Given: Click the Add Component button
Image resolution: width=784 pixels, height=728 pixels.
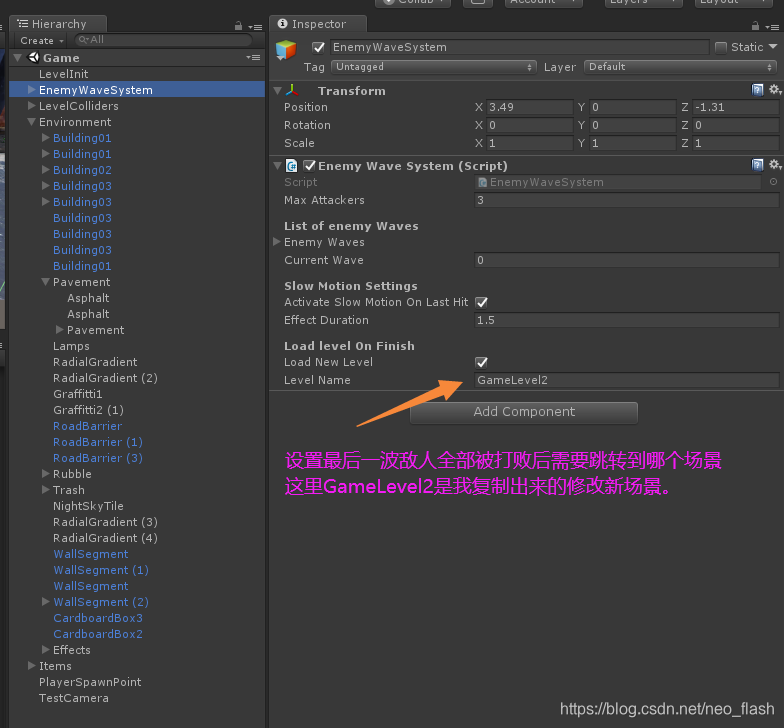Looking at the screenshot, I should (x=524, y=412).
